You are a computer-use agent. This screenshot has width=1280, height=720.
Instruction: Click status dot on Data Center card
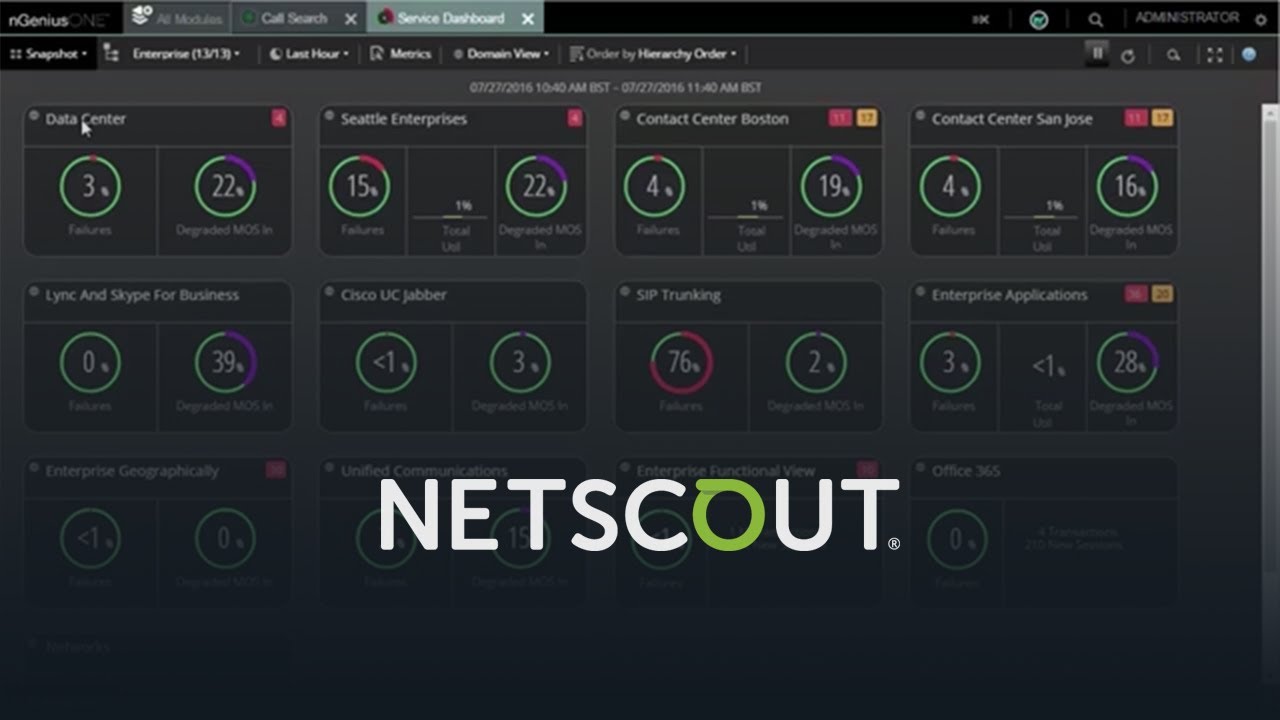point(34,115)
